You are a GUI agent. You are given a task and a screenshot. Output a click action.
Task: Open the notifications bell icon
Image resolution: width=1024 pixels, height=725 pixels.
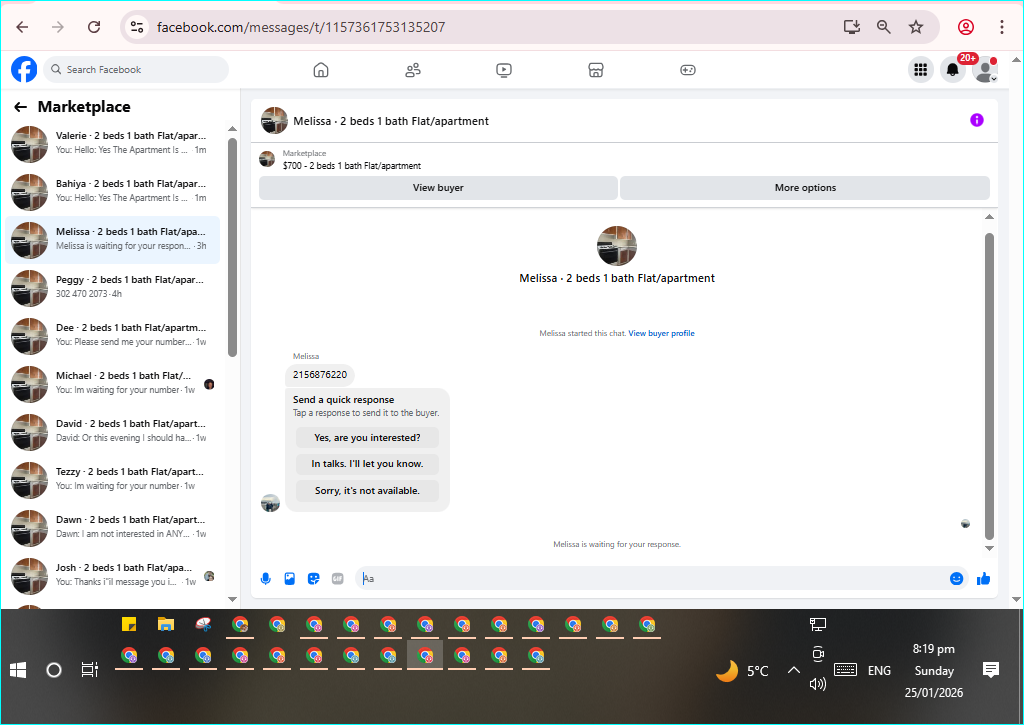click(x=953, y=69)
